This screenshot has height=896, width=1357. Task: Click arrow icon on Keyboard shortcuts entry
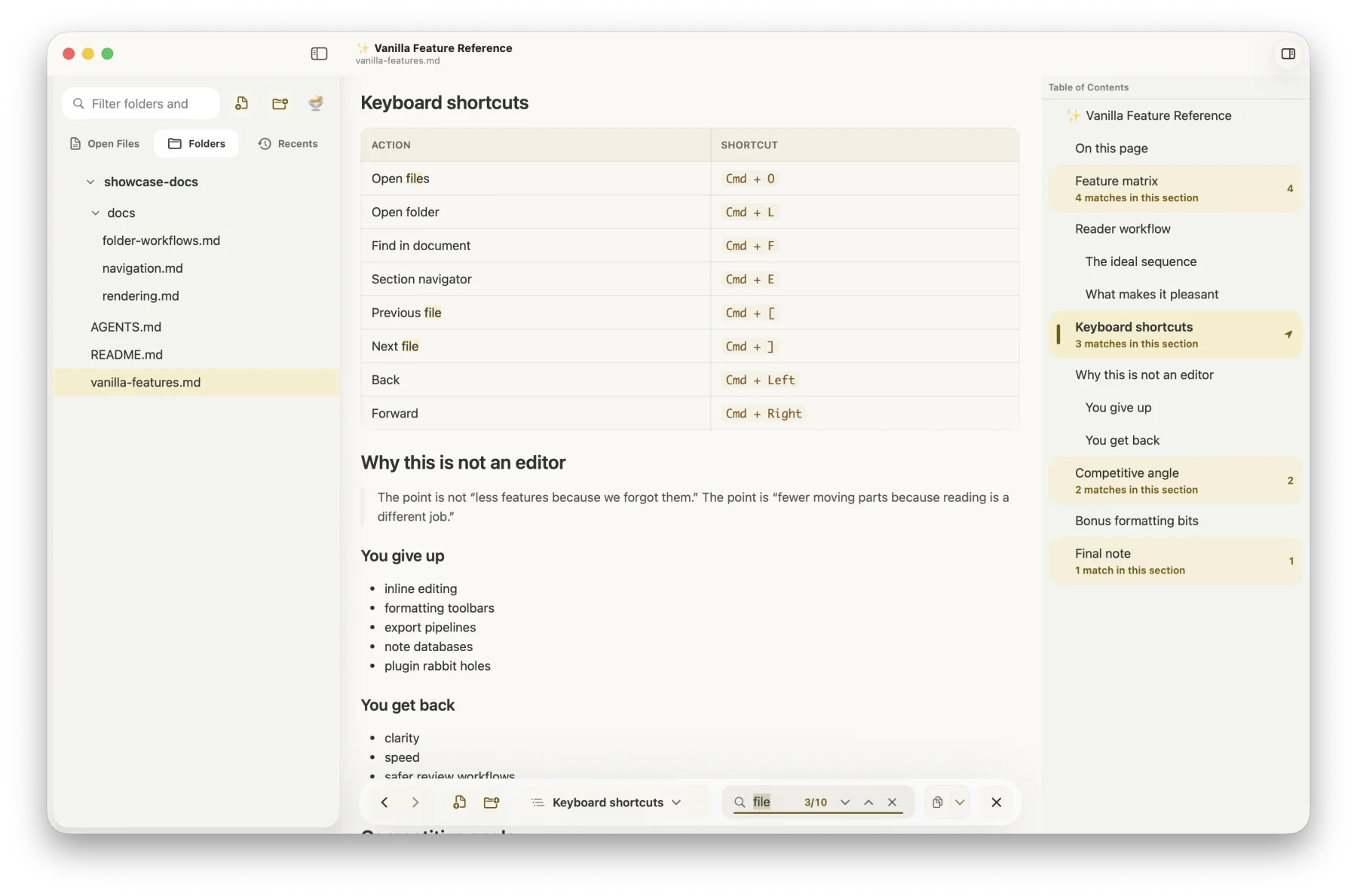coord(1288,335)
